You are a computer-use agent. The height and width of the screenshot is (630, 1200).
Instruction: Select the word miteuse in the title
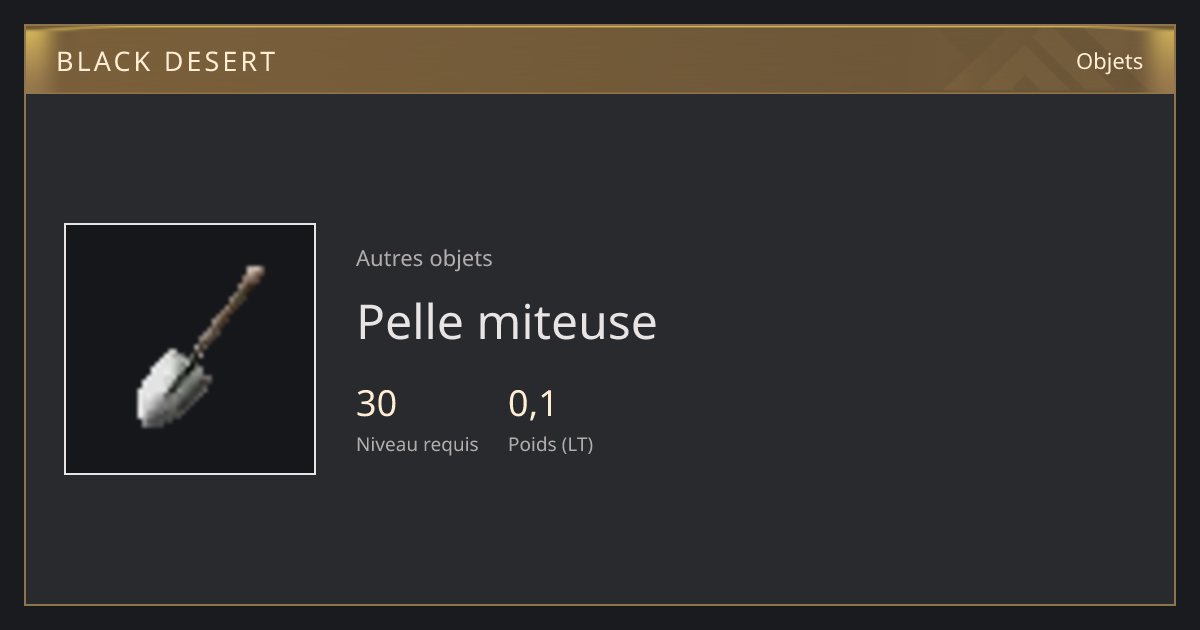[568, 322]
